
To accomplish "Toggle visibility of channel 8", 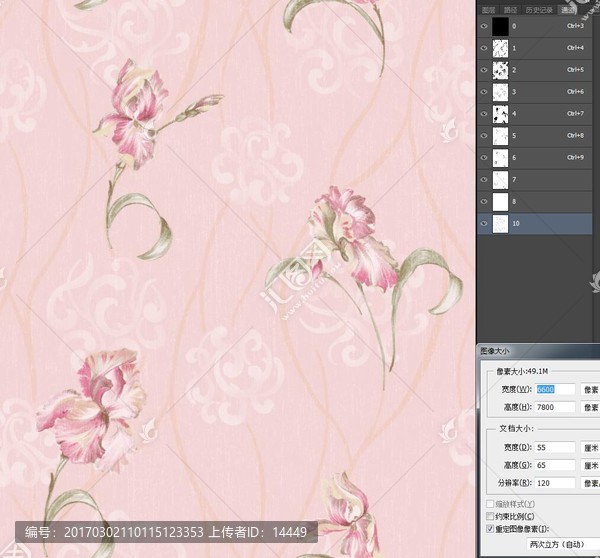I will tap(484, 201).
